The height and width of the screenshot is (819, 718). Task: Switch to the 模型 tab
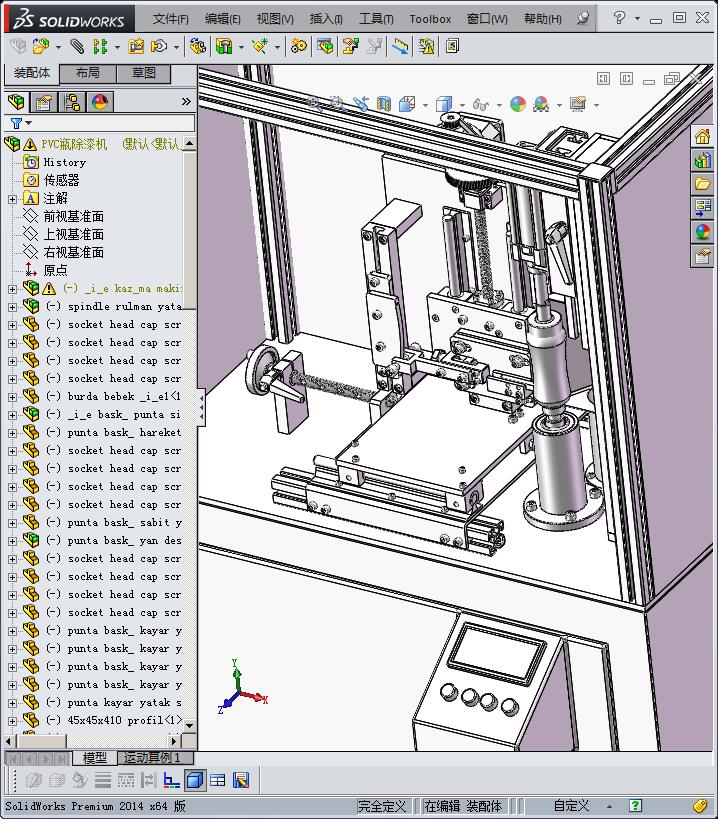pyautogui.click(x=95, y=757)
